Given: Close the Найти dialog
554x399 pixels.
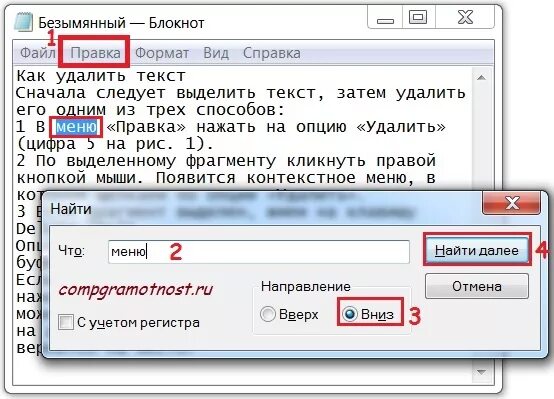Looking at the screenshot, I should click(x=511, y=203).
